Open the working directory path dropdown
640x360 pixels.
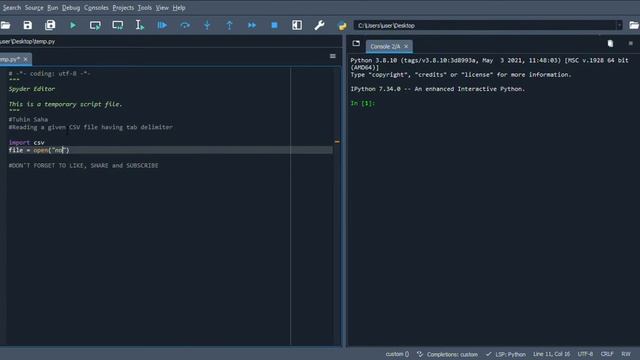pyautogui.click(x=619, y=25)
